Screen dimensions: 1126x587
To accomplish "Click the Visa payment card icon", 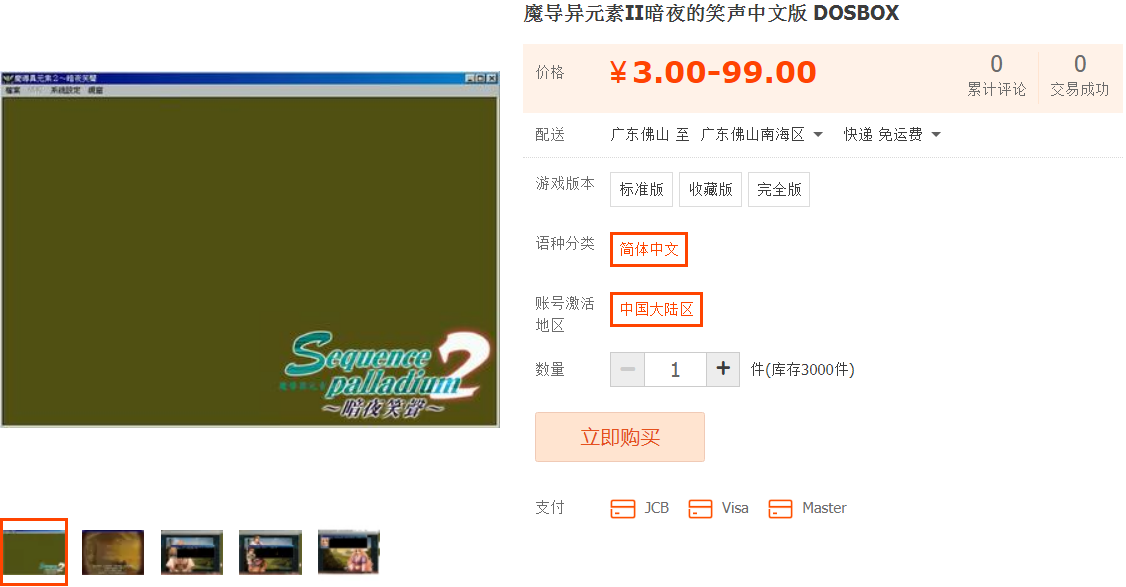I will click(x=700, y=509).
